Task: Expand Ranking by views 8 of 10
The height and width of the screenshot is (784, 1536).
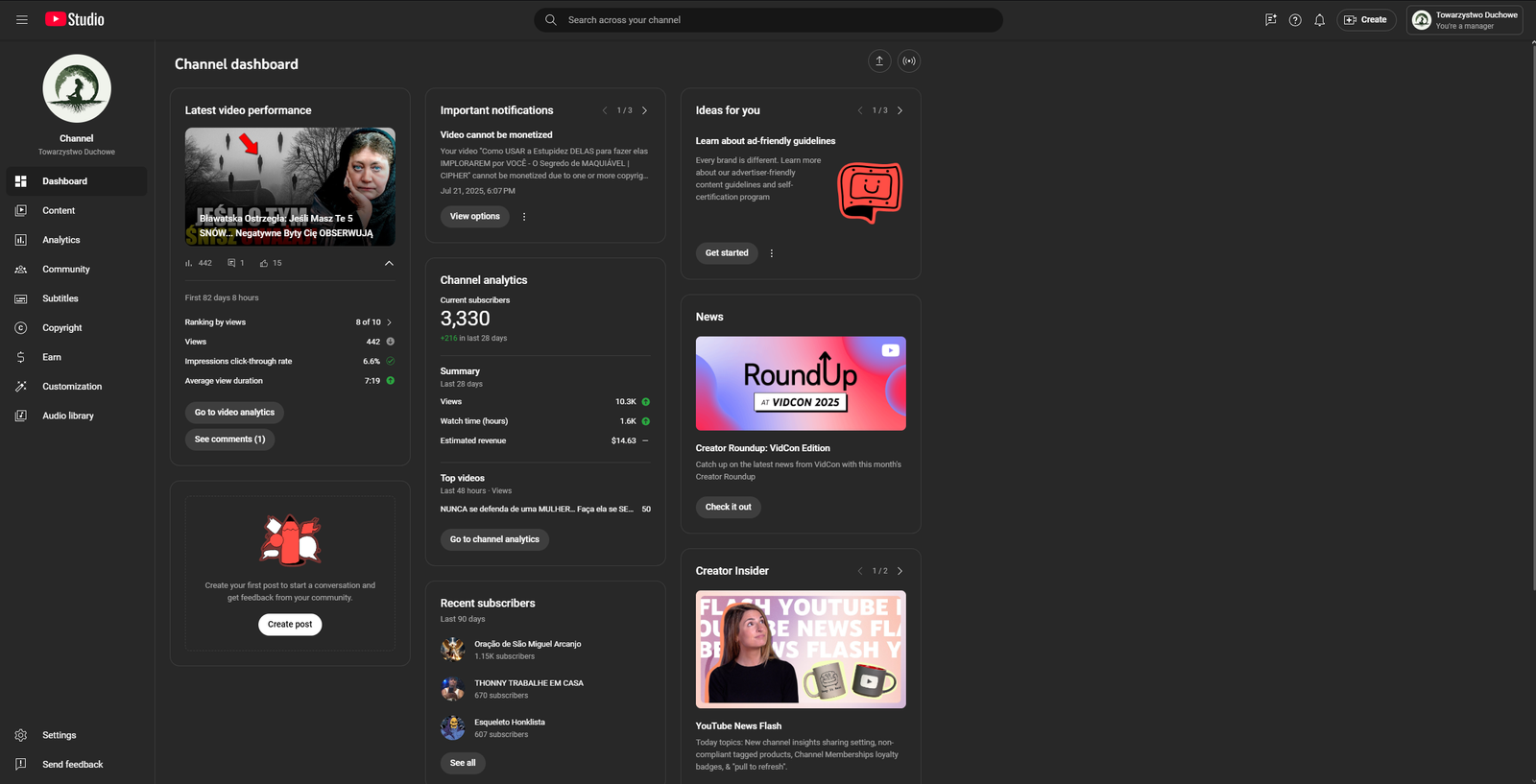Action: pos(290,322)
